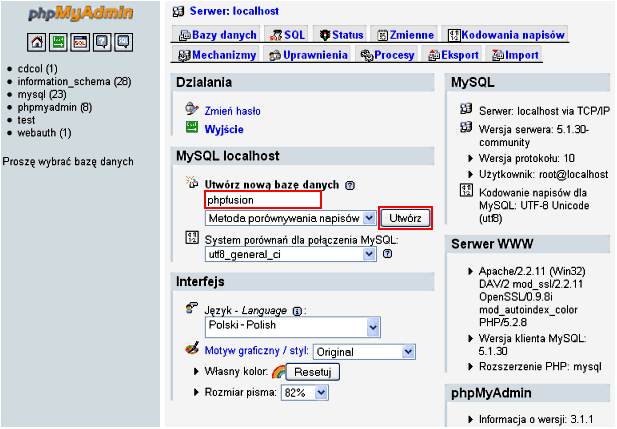
Task: Open the Uprawnienia tab
Action: click(x=308, y=55)
